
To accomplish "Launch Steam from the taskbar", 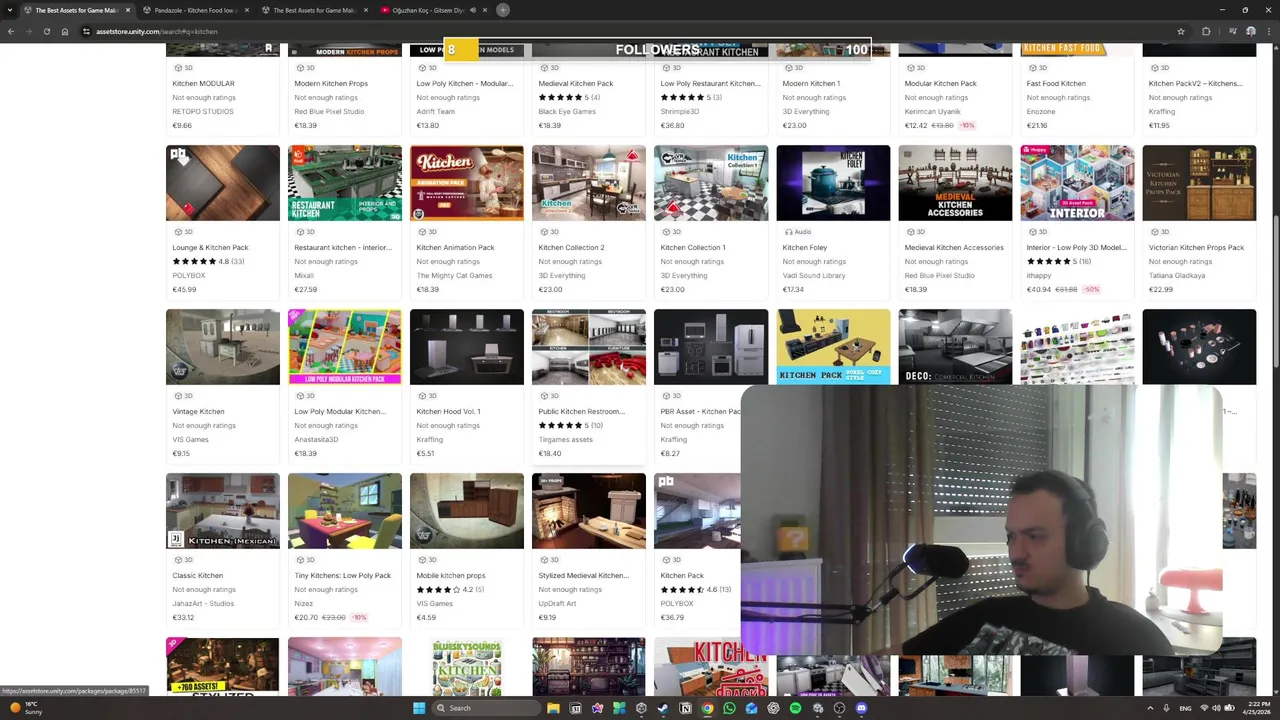I will pos(663,708).
